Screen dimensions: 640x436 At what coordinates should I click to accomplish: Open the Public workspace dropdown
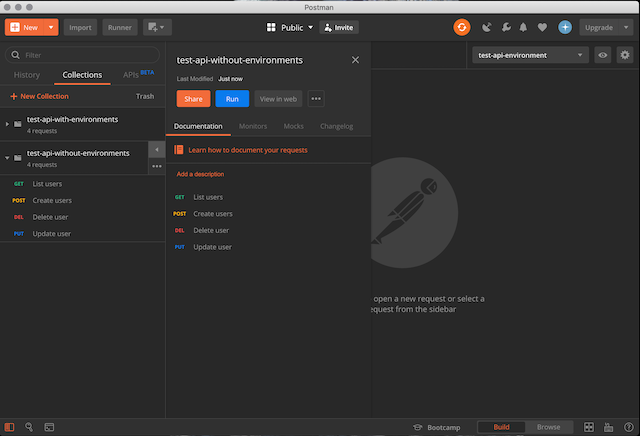tap(290, 27)
